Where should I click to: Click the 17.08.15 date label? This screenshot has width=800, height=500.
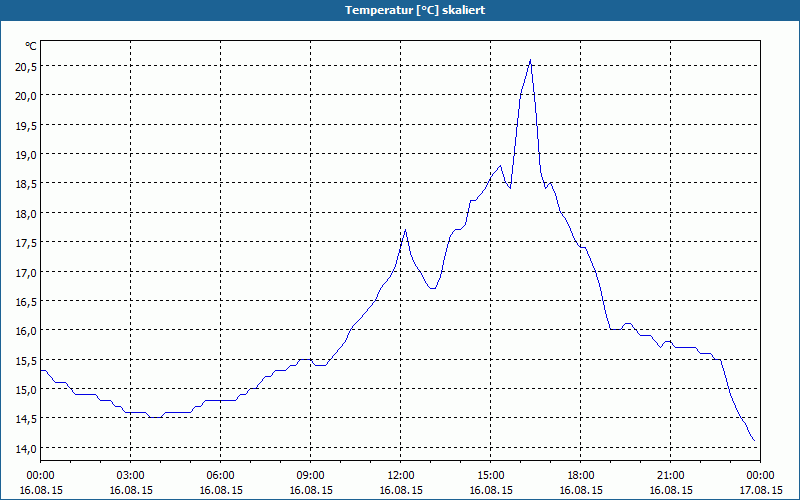761,490
